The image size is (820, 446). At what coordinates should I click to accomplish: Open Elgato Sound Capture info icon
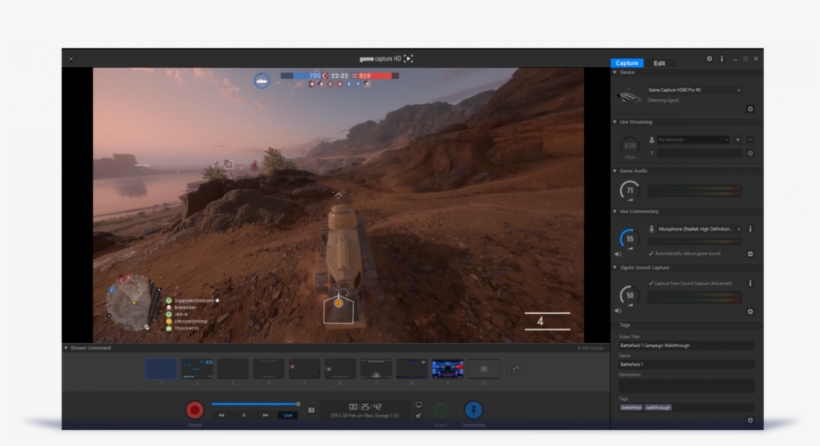(x=750, y=284)
